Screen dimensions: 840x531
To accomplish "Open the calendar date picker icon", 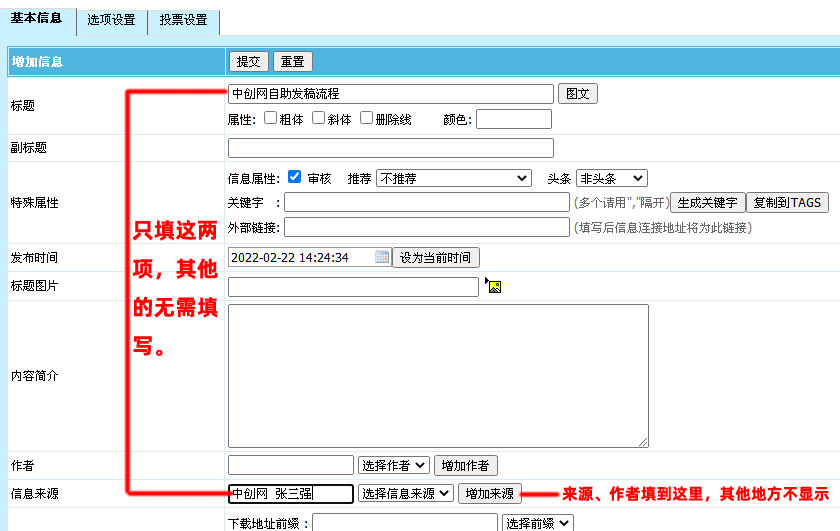I will tap(382, 257).
